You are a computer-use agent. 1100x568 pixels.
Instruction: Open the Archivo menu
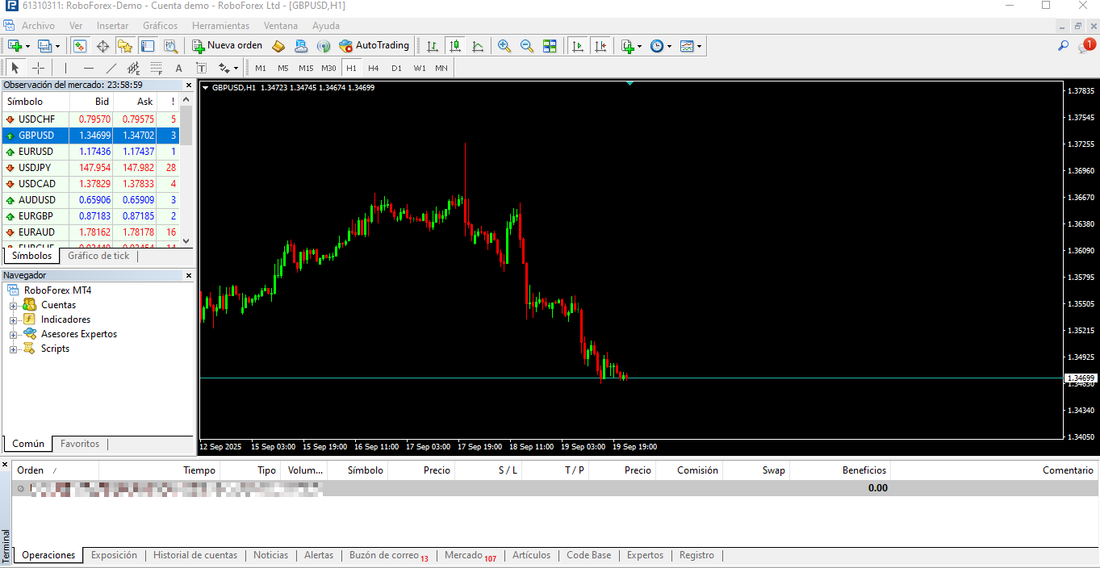click(x=38, y=25)
